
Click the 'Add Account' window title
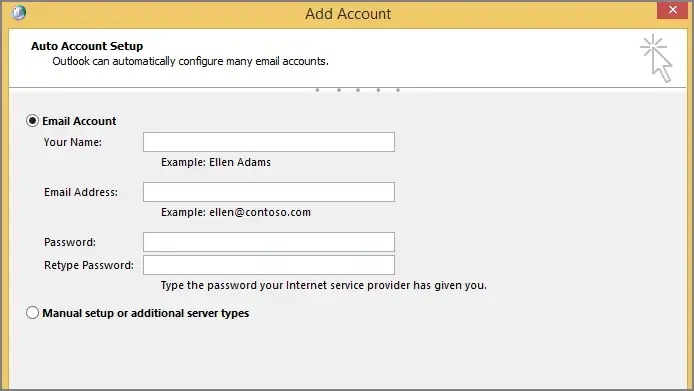coord(348,14)
